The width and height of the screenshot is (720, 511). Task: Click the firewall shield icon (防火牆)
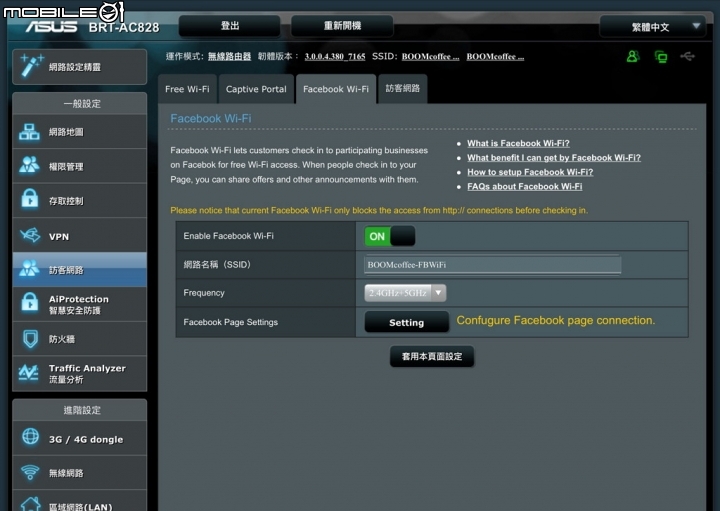(30, 339)
